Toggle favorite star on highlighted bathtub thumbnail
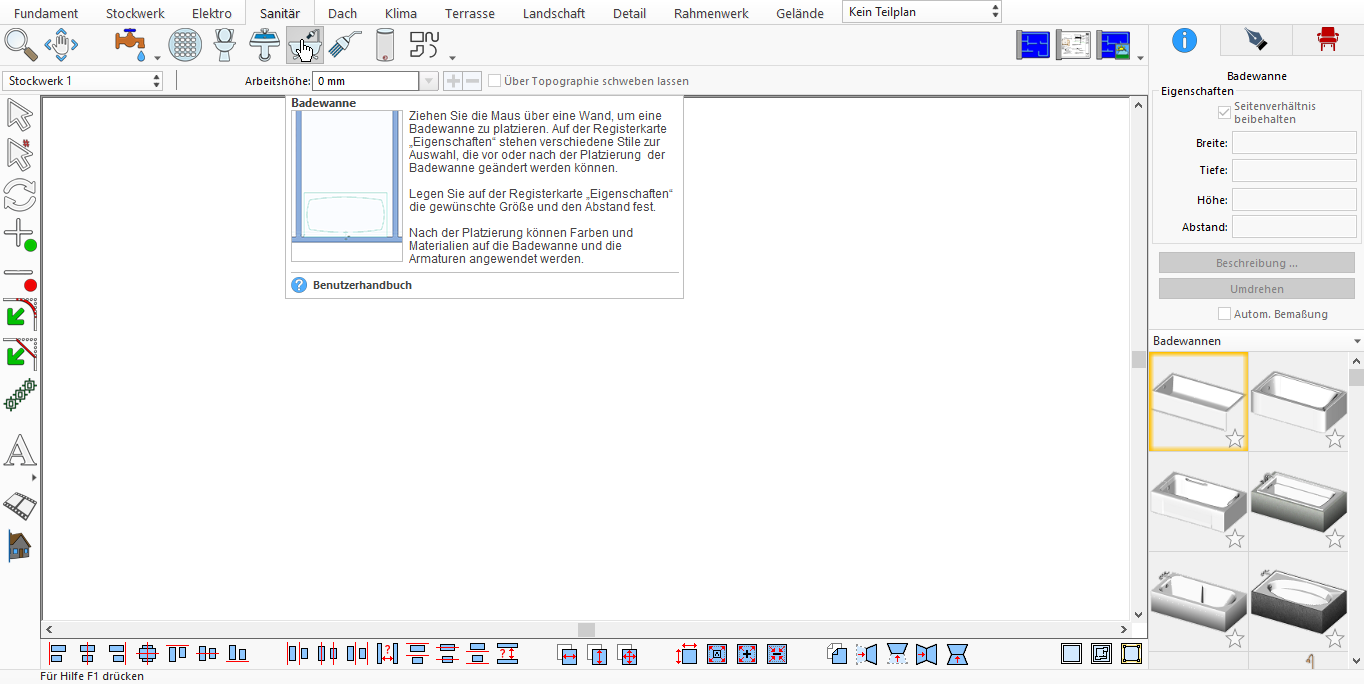This screenshot has height=684, width=1364. coord(1235,438)
